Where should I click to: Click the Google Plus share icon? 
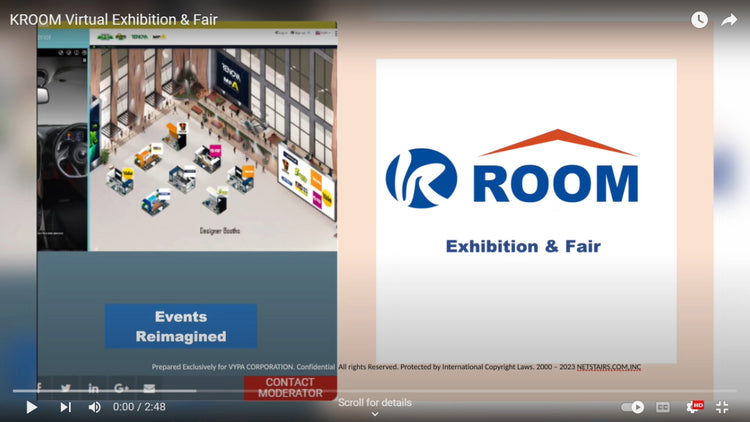pos(121,388)
